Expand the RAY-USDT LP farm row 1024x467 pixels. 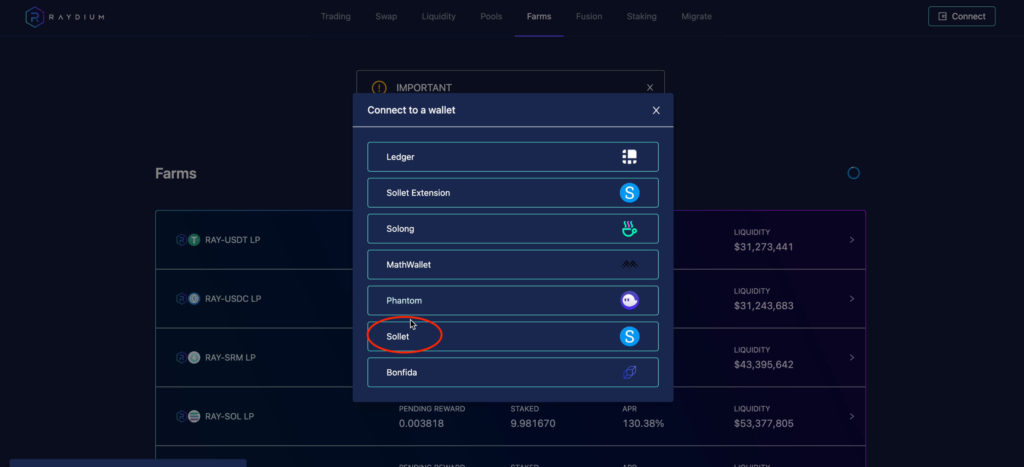pos(852,240)
